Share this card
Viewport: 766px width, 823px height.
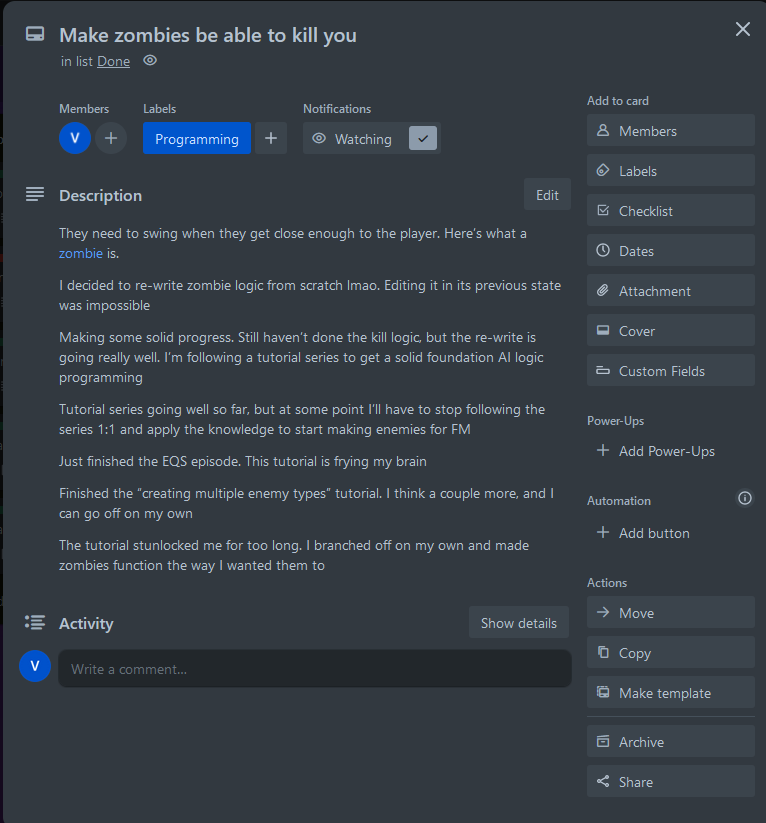670,782
